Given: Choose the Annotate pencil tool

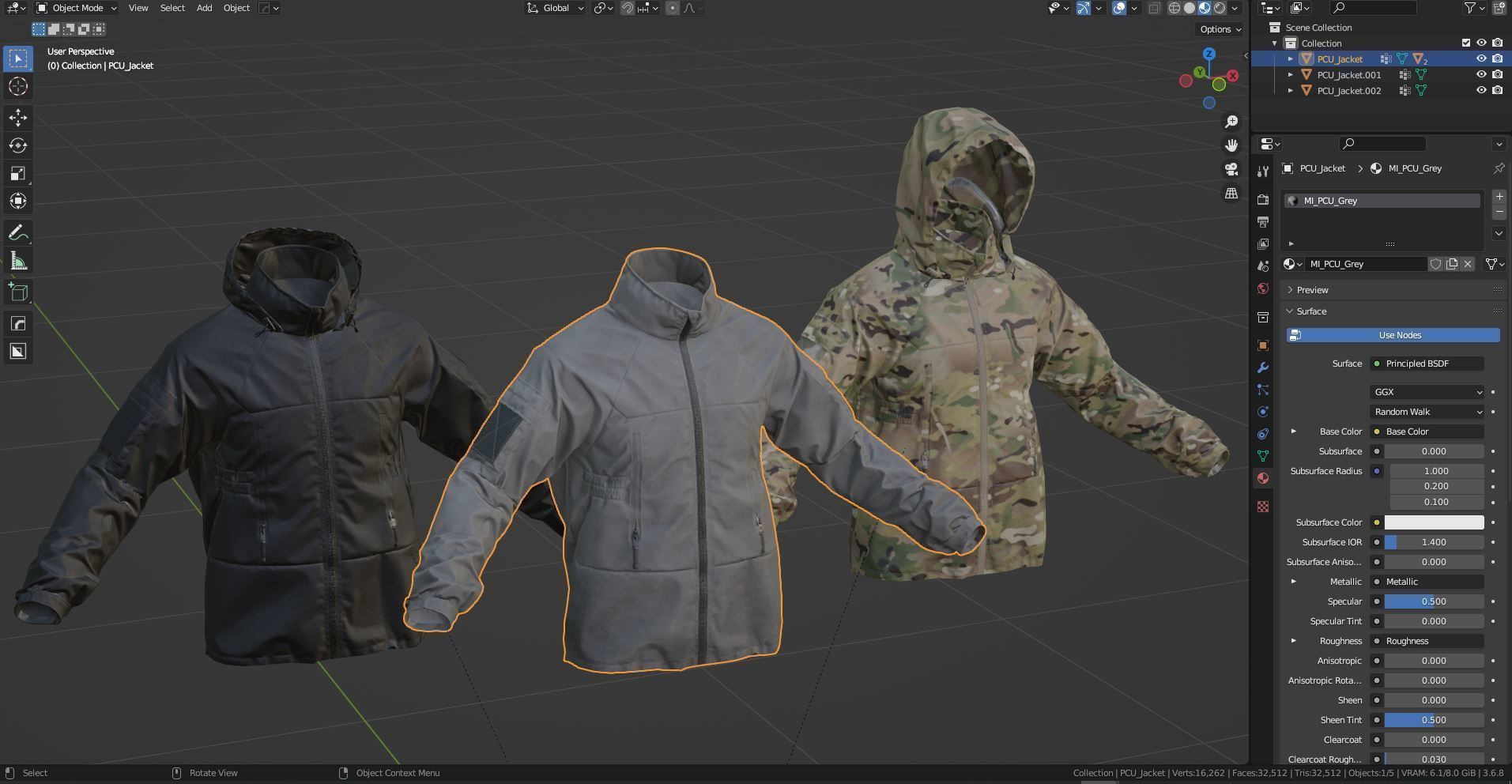Looking at the screenshot, I should click(x=18, y=233).
